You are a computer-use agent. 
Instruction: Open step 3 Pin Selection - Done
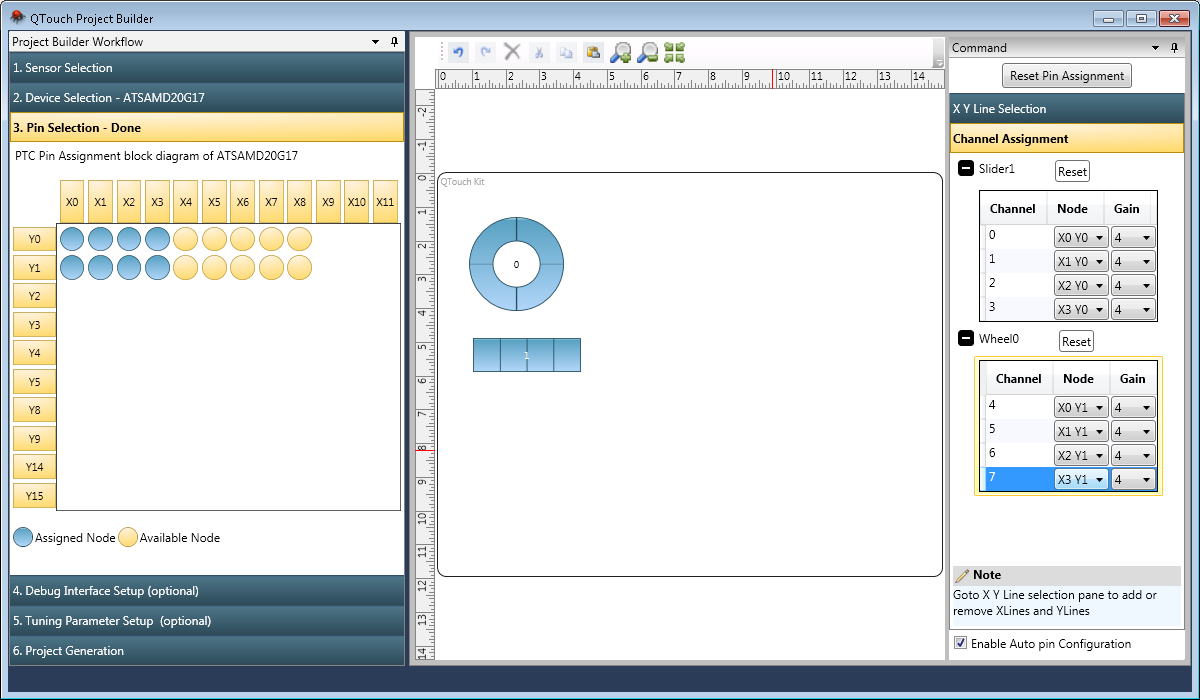tap(206, 128)
